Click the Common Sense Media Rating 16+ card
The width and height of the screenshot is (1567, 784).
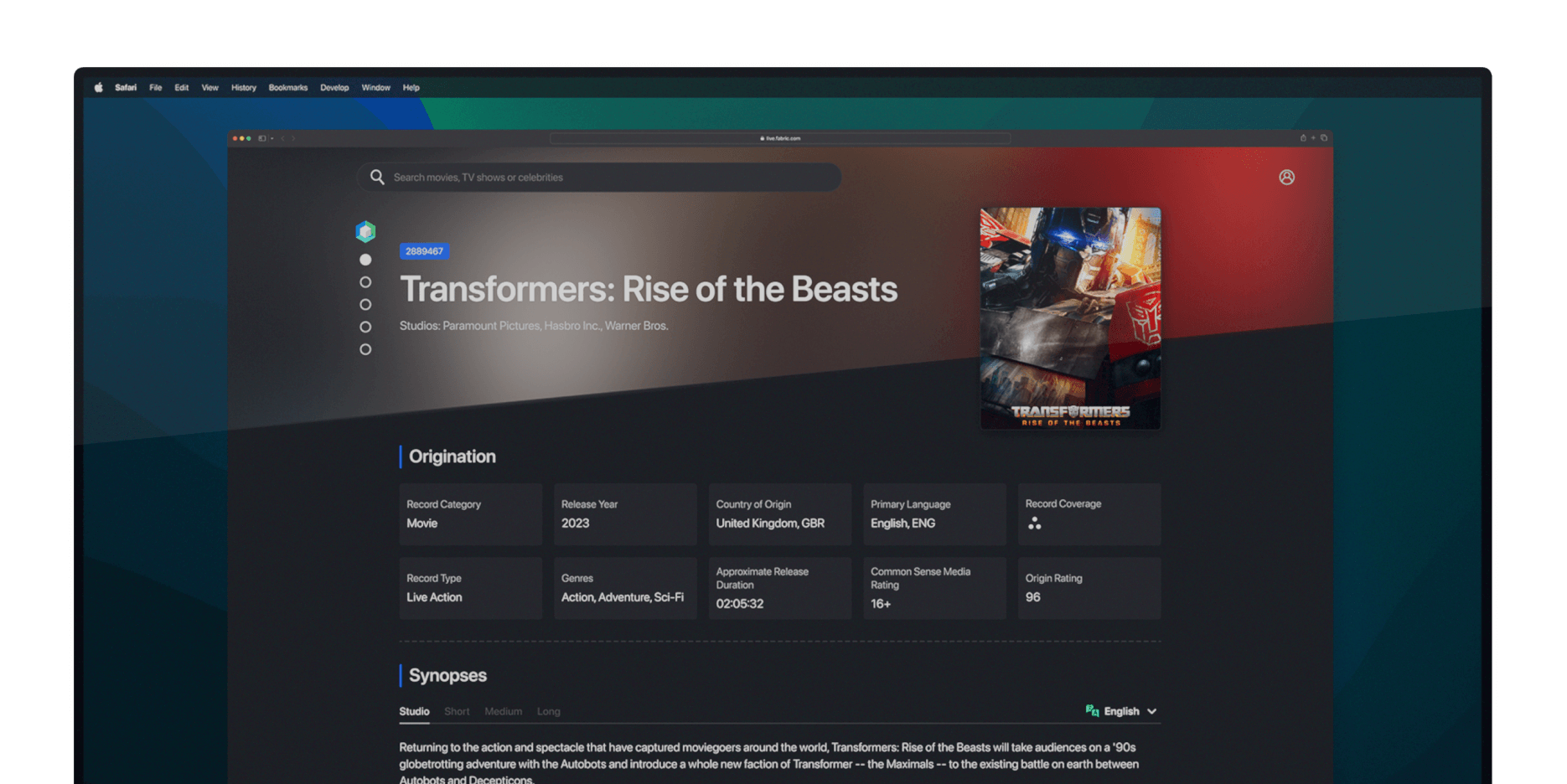934,588
